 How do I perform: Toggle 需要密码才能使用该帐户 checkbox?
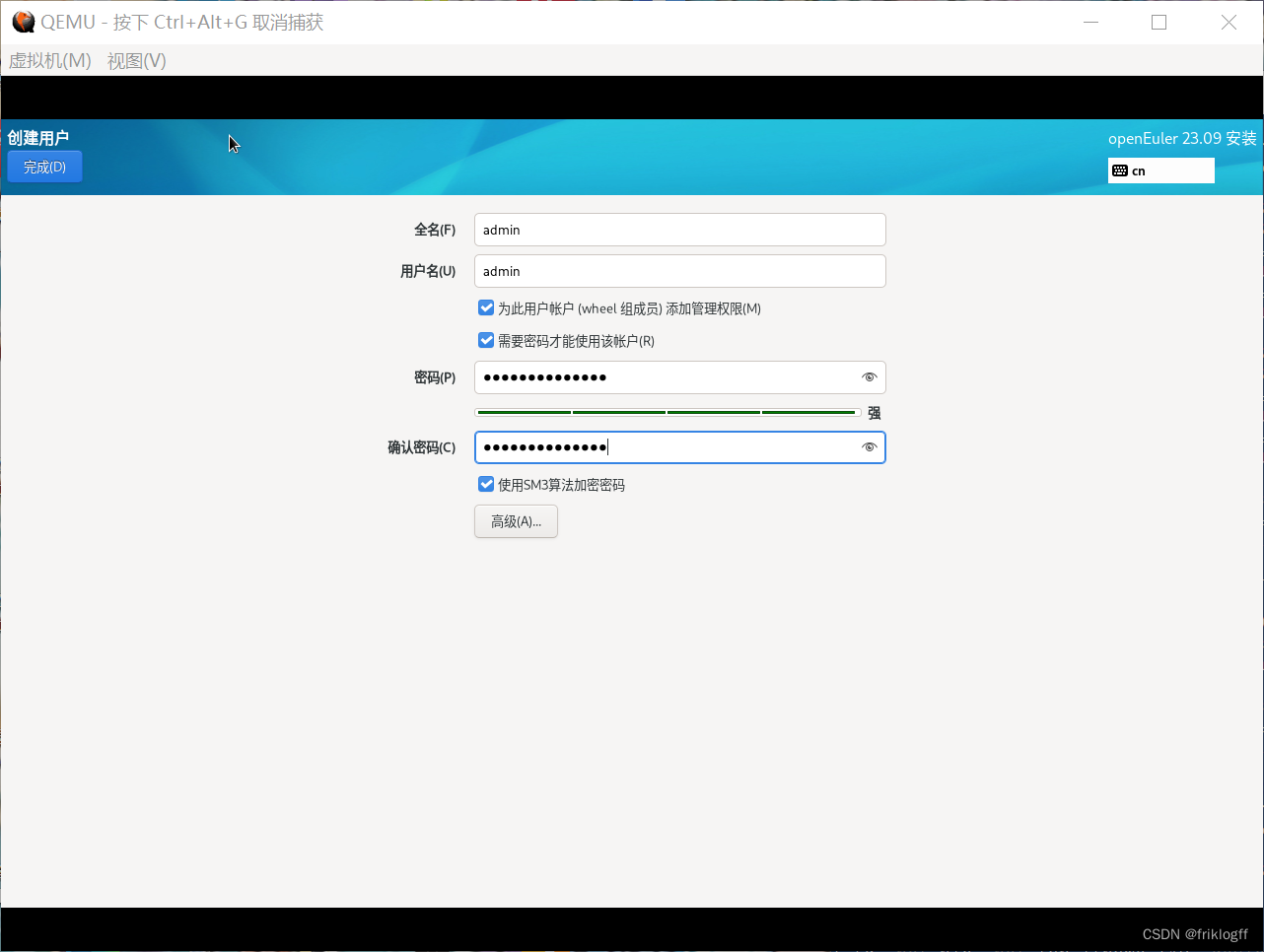[x=486, y=341]
